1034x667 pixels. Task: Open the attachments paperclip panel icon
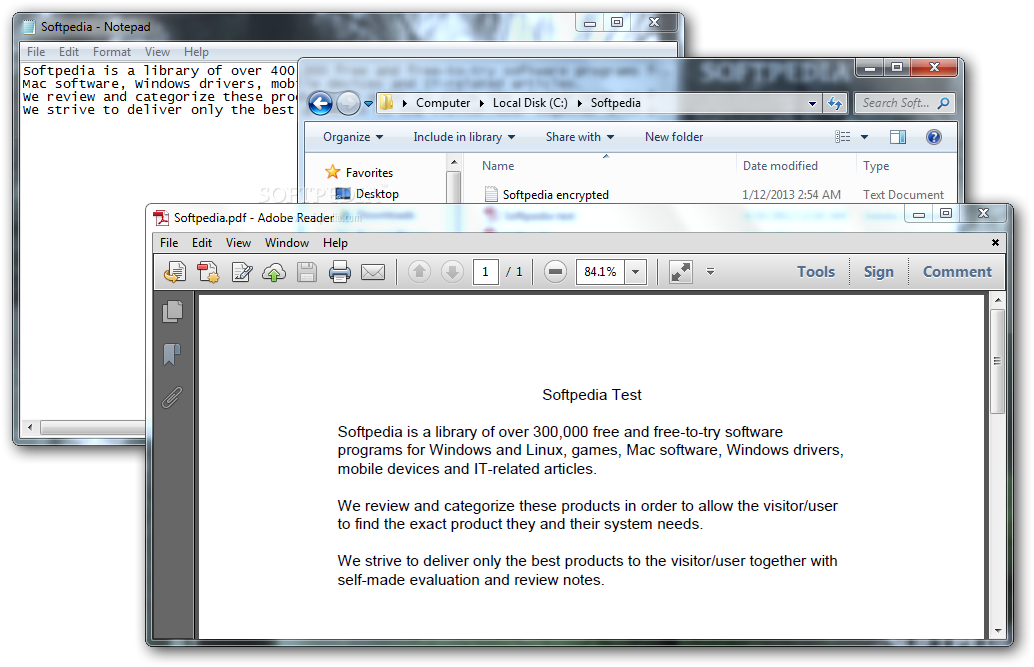point(172,397)
